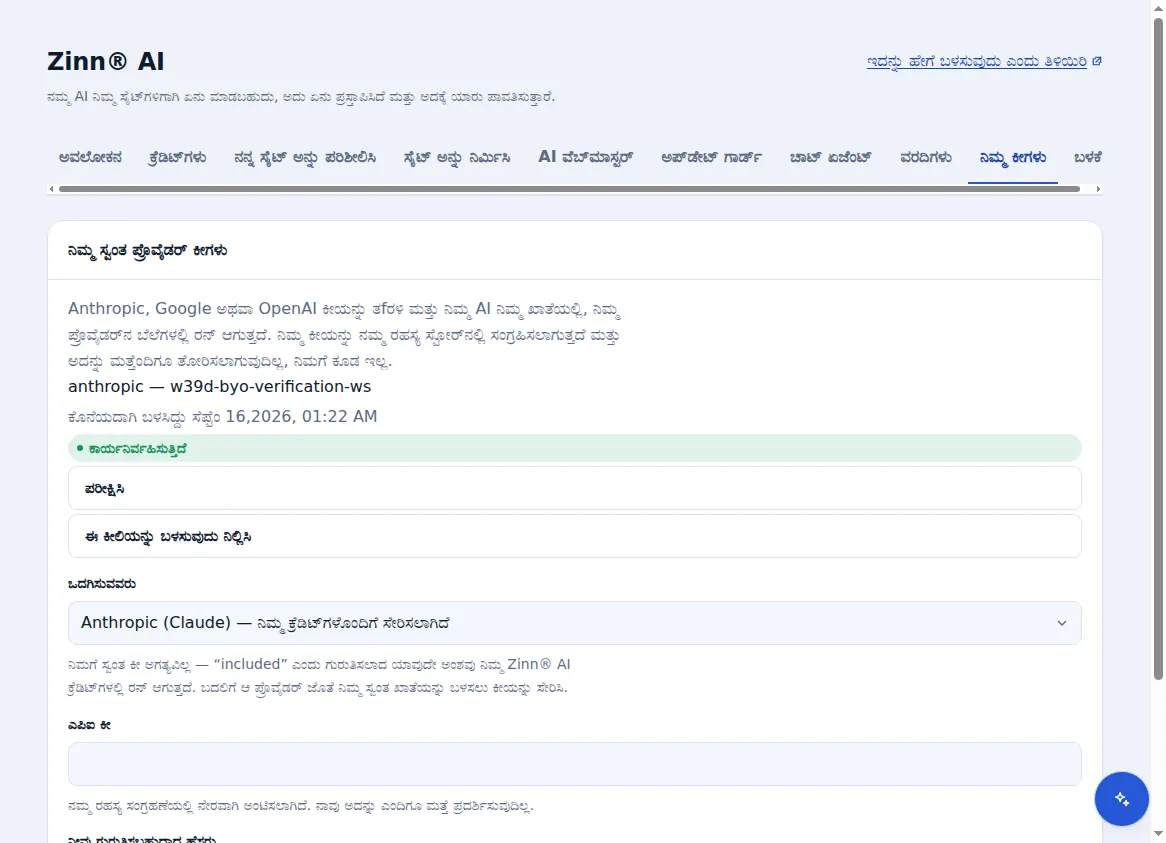
Task: Click the ನಿಮ್ಮ ಸ್ವಂತ ಪ್ರೊವೈಡರ್ ಕೀಗಳು card heading
Action: (147, 251)
